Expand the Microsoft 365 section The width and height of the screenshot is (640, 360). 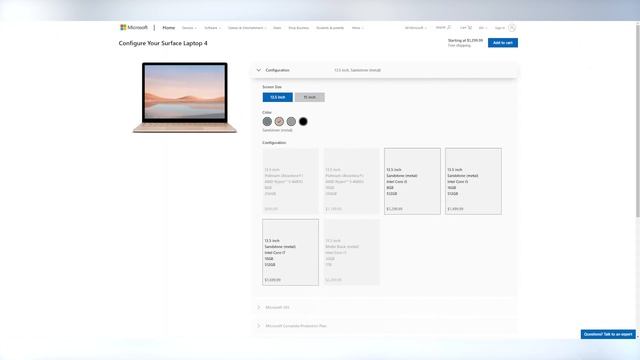[x=385, y=307]
